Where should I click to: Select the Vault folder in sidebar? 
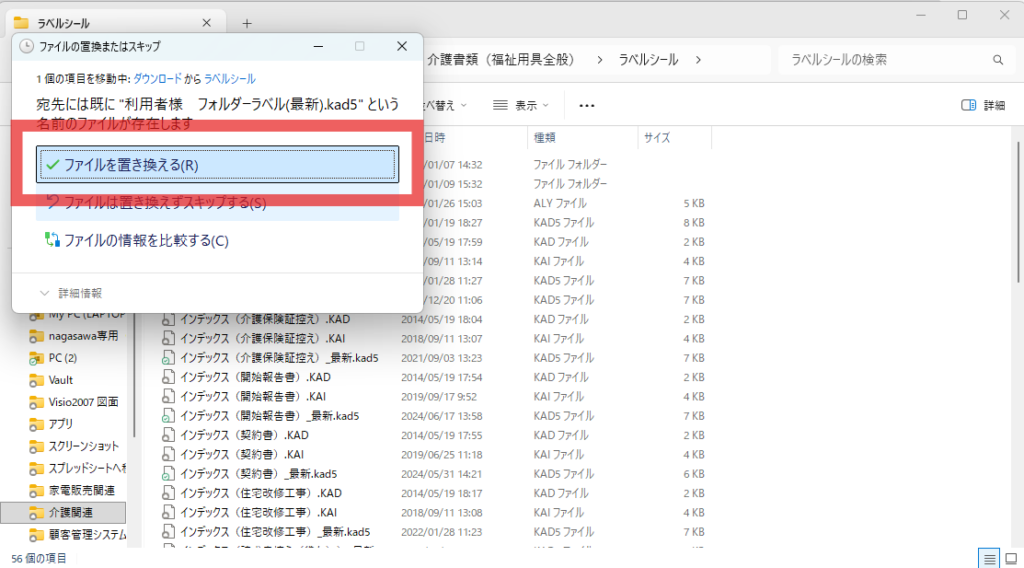[x=61, y=380]
